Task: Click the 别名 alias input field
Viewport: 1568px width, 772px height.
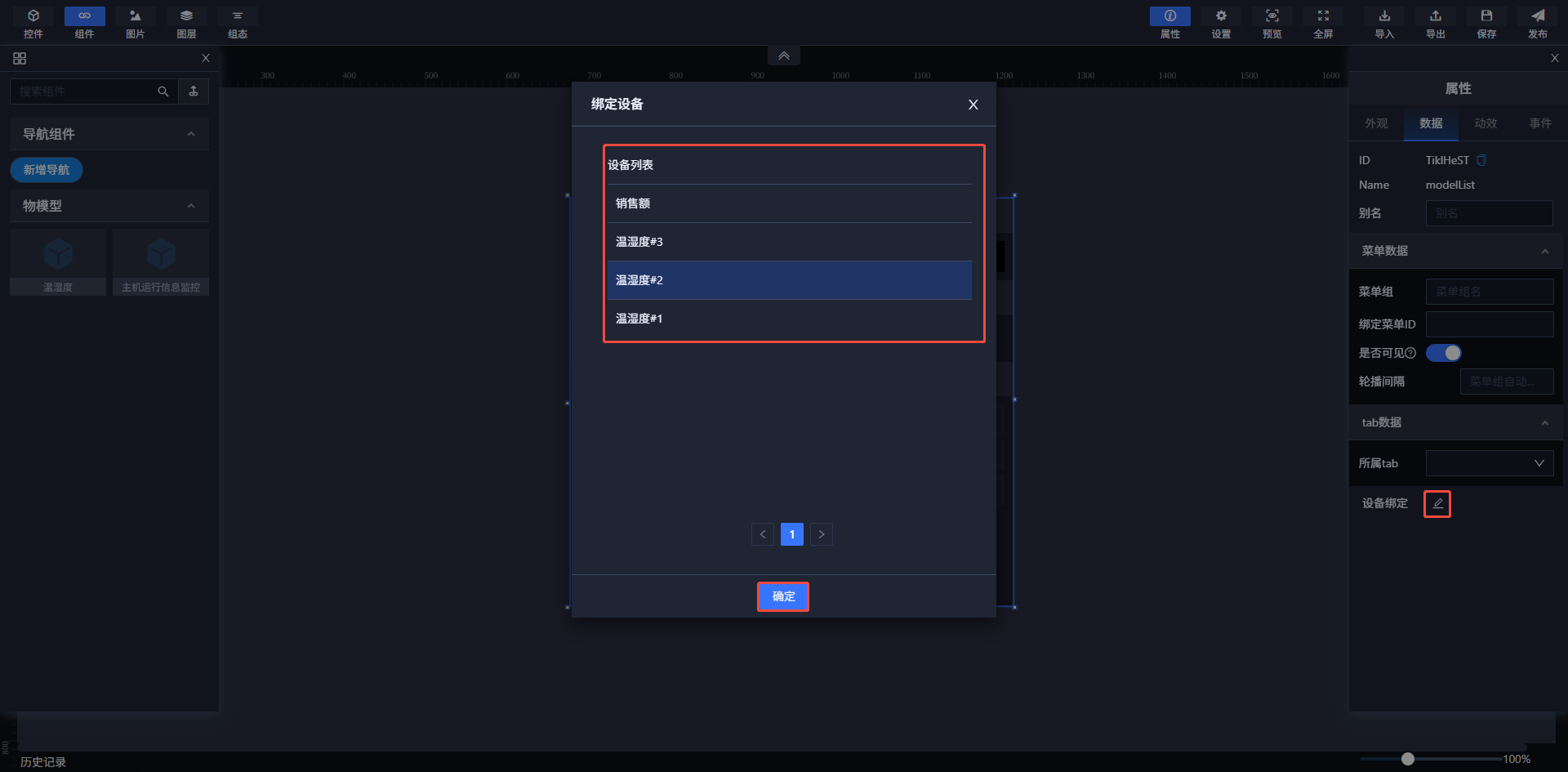Action: point(1490,213)
